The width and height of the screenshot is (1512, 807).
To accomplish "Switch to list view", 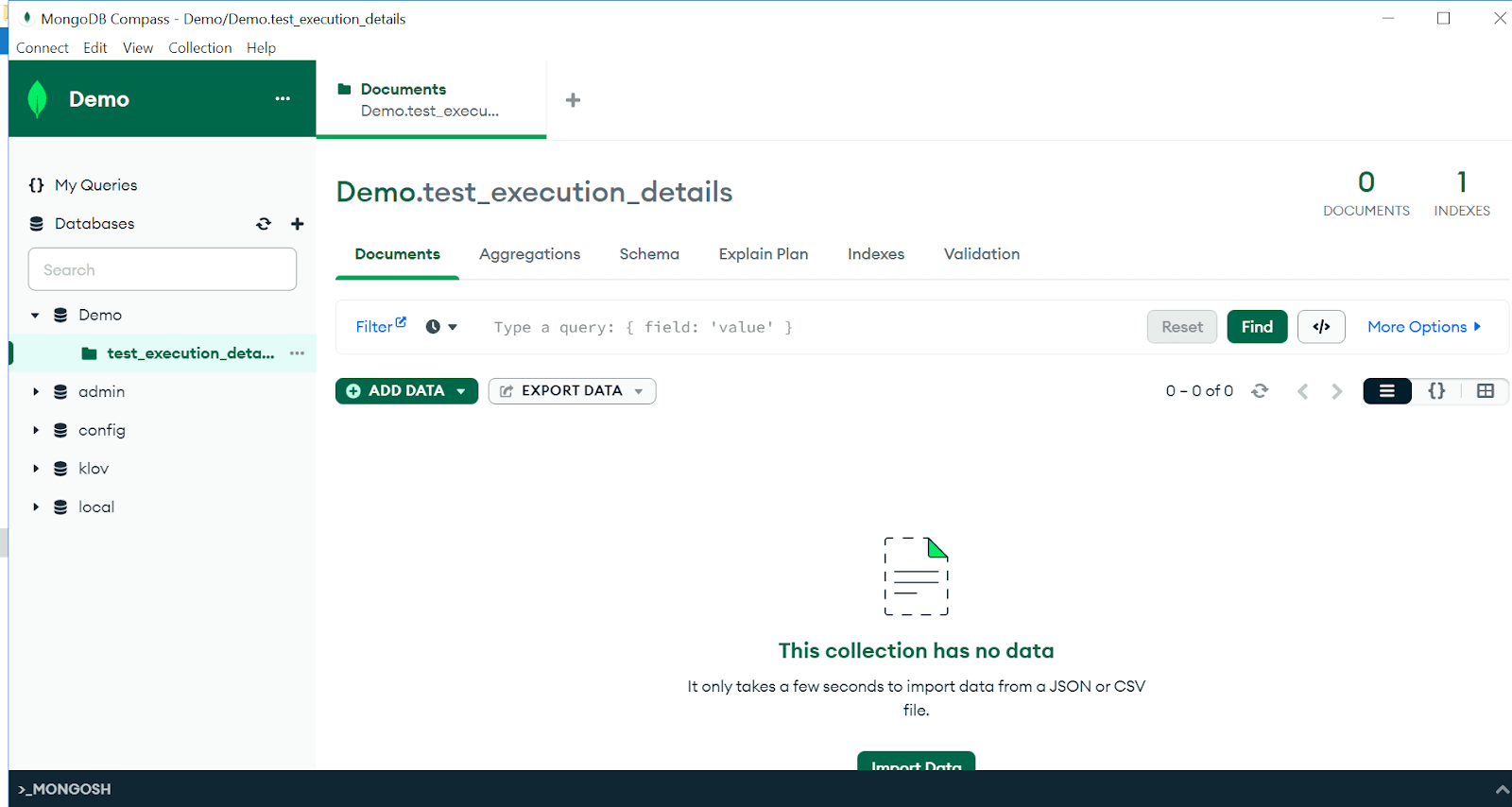I will pos(1387,391).
